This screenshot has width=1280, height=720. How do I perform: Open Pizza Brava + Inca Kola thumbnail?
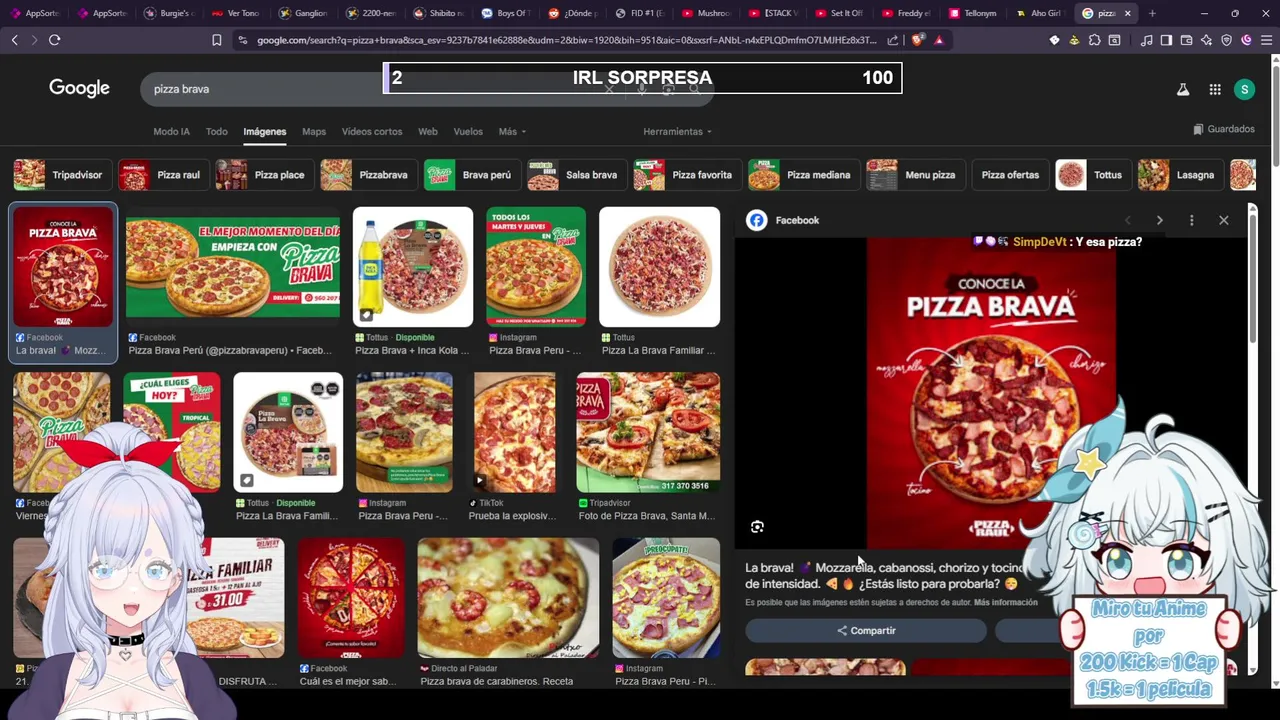point(413,267)
